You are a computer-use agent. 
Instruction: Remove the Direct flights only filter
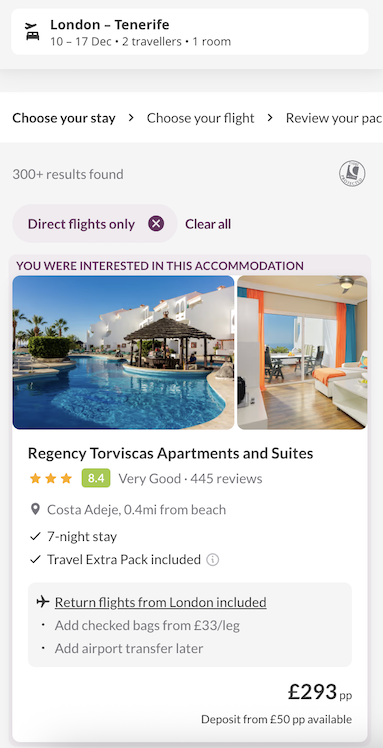coord(156,223)
